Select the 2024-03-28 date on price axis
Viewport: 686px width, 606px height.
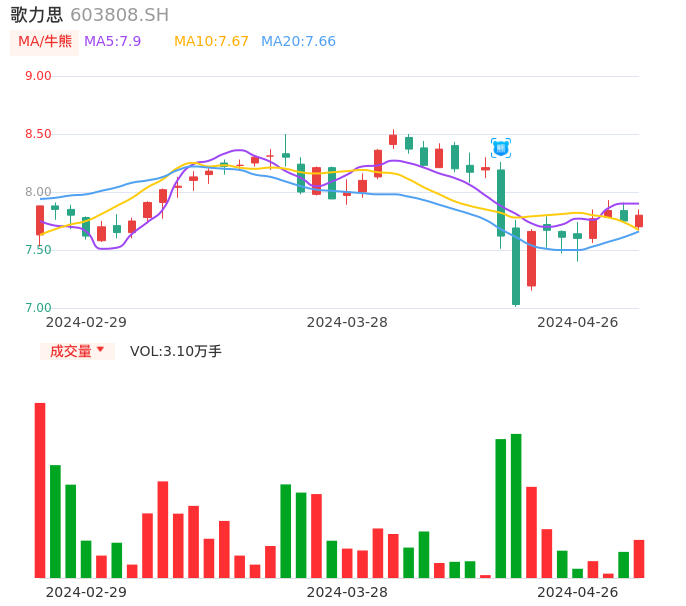pos(347,322)
